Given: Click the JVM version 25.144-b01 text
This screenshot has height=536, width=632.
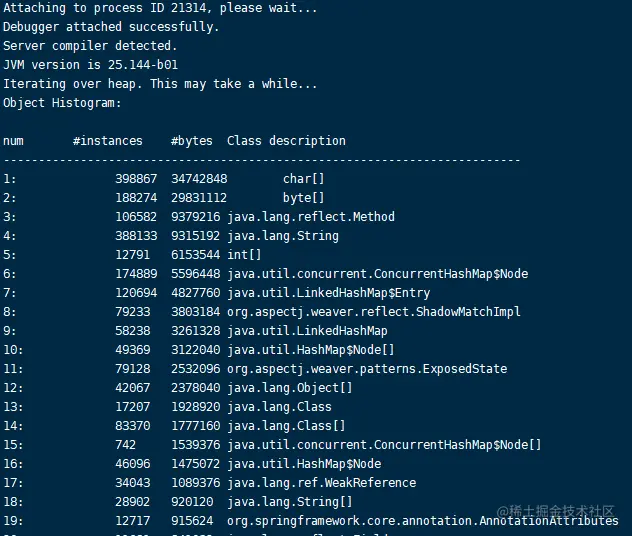Looking at the screenshot, I should [91, 65].
